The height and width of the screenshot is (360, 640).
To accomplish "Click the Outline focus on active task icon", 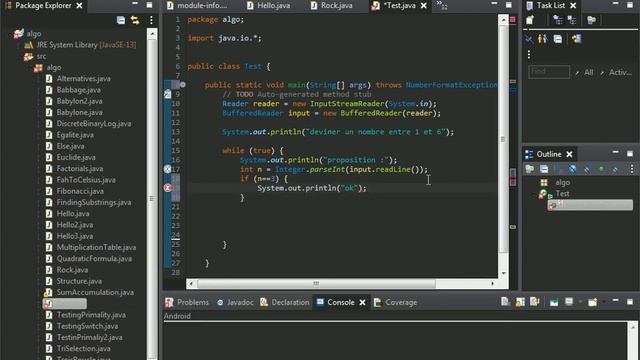I will coord(530,169).
